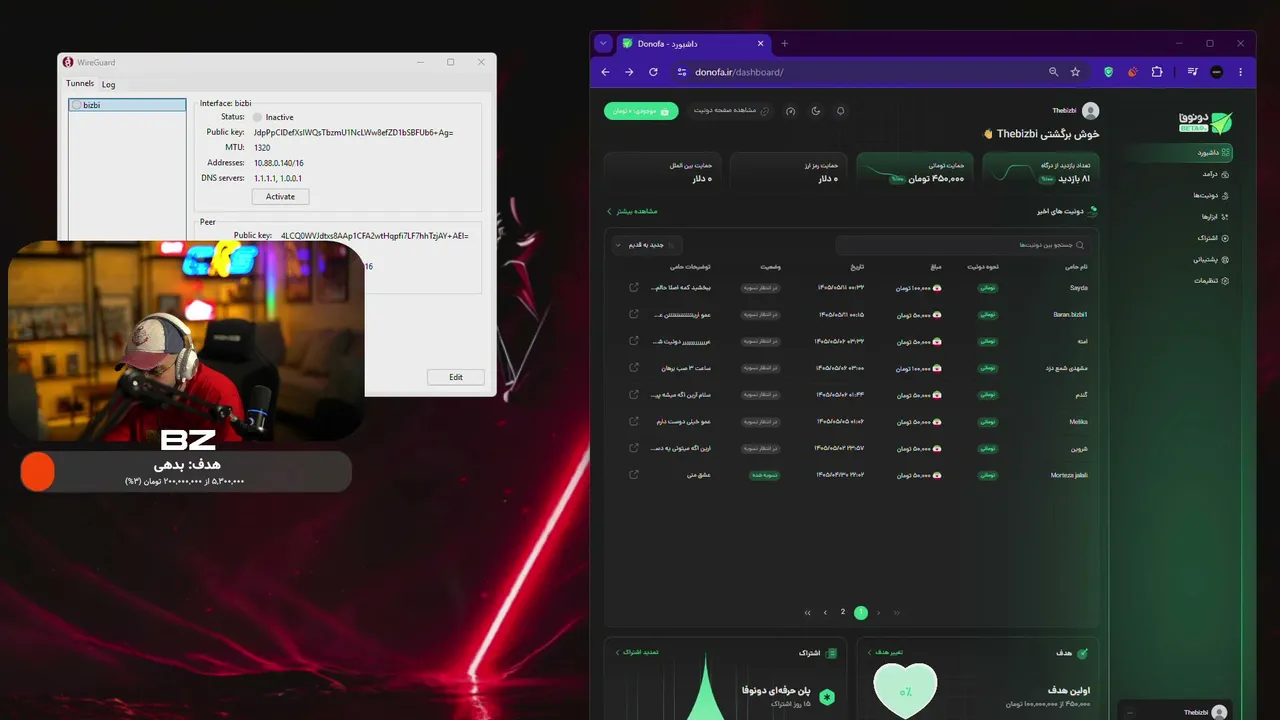This screenshot has height=720, width=1280.
Task: Open the browser profile avatar
Action: coord(1216,72)
